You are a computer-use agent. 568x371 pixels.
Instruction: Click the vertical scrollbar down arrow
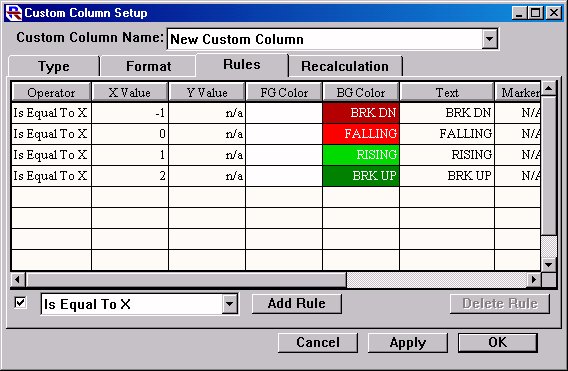pos(548,264)
